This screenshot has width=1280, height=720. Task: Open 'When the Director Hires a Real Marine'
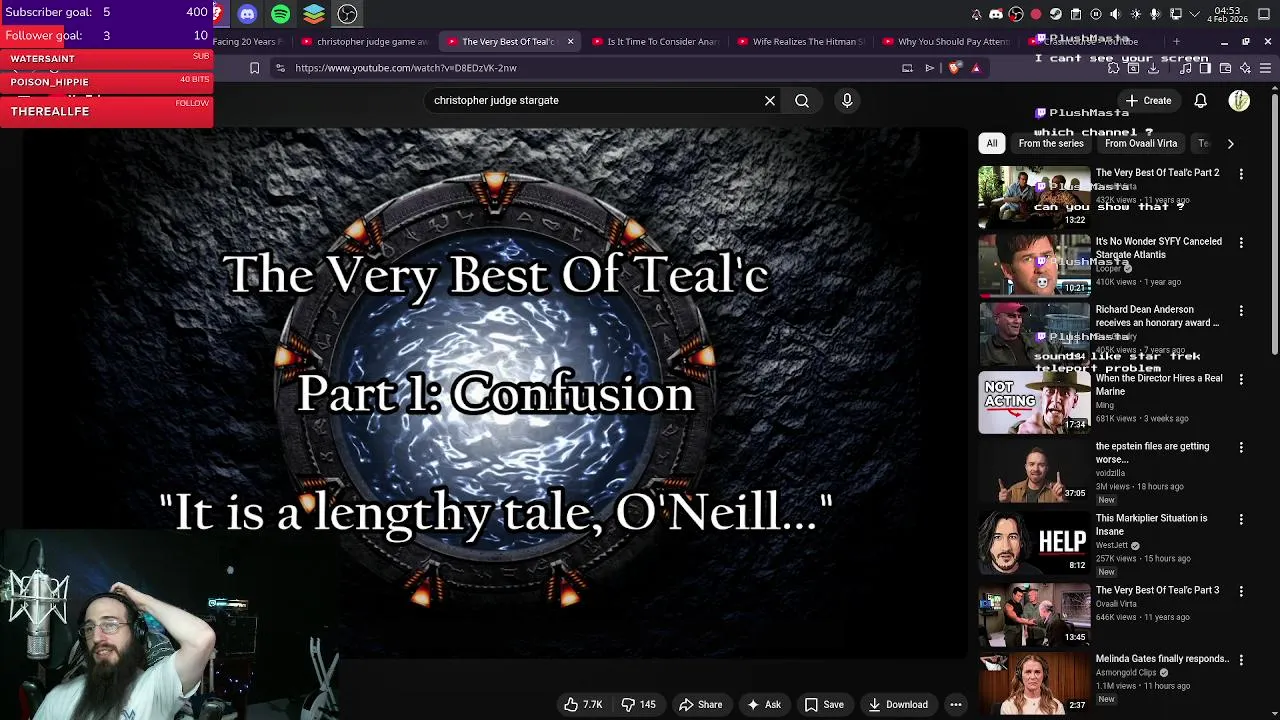click(x=1159, y=385)
